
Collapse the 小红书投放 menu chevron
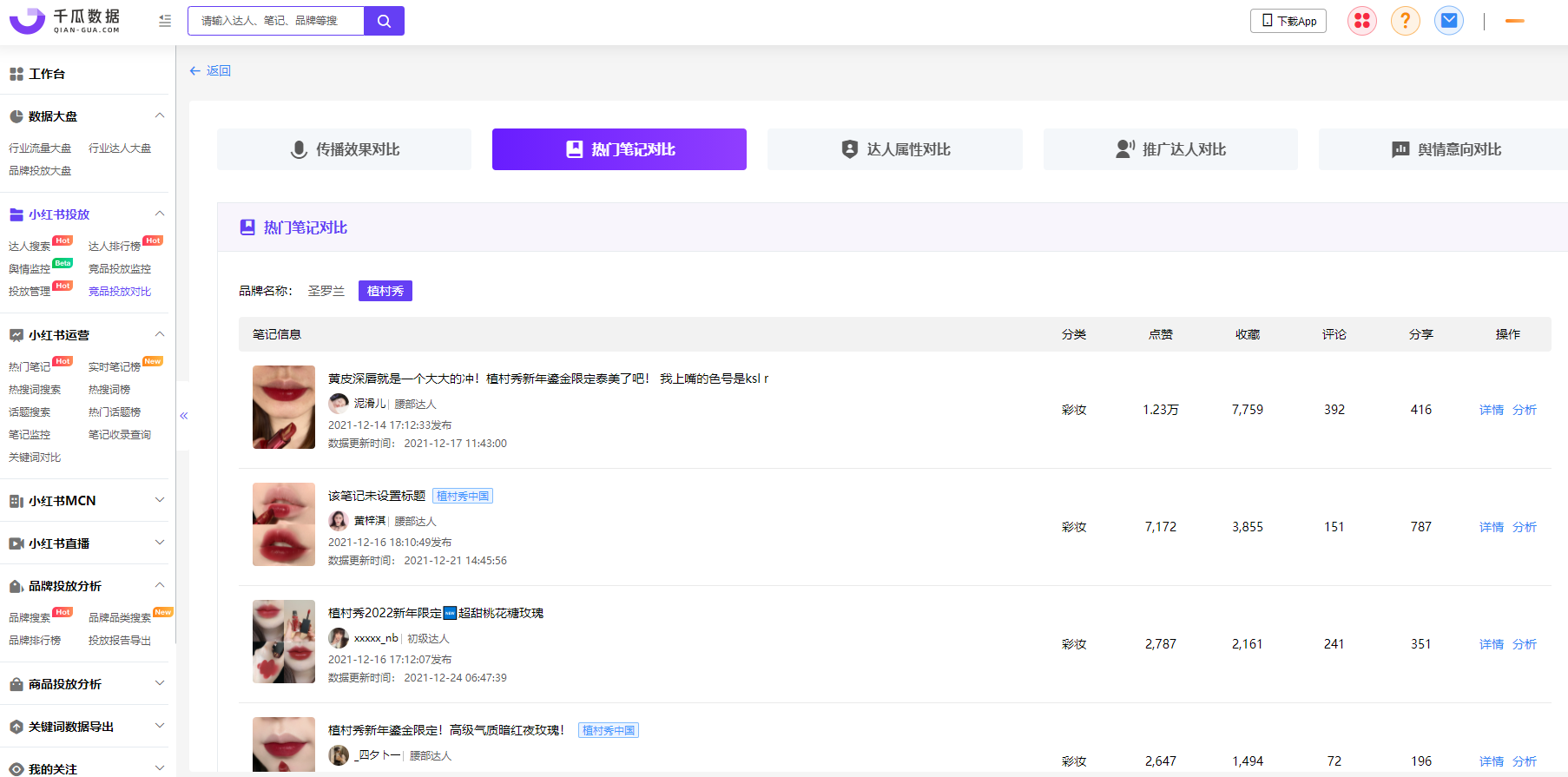160,214
